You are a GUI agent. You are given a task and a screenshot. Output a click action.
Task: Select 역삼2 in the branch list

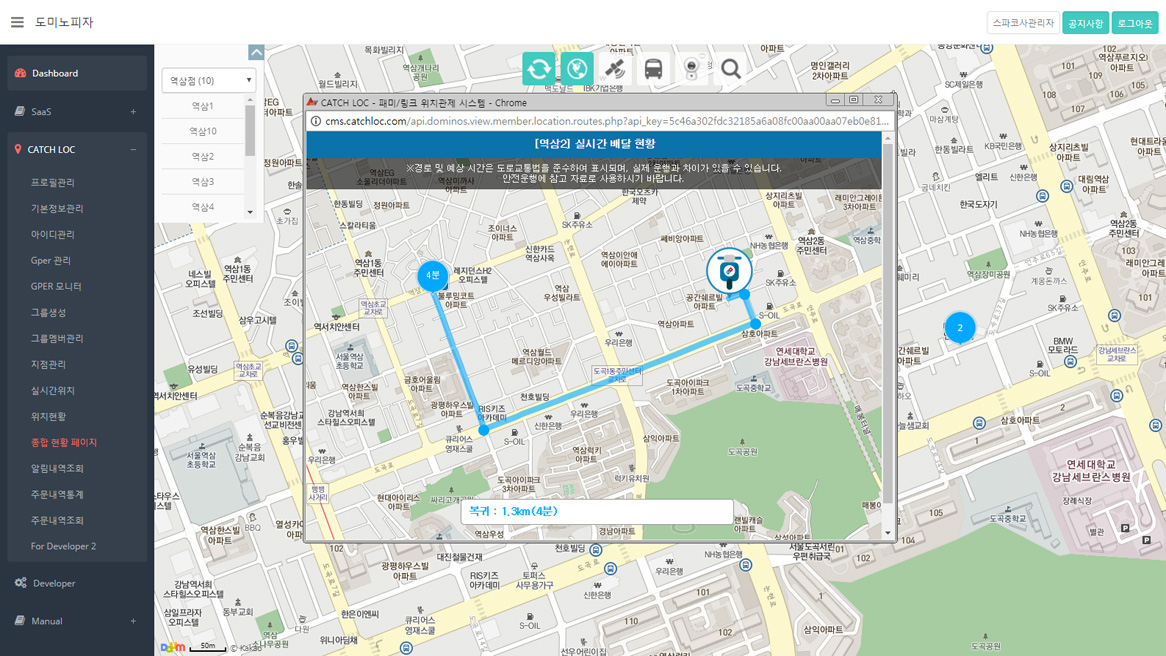coord(202,156)
